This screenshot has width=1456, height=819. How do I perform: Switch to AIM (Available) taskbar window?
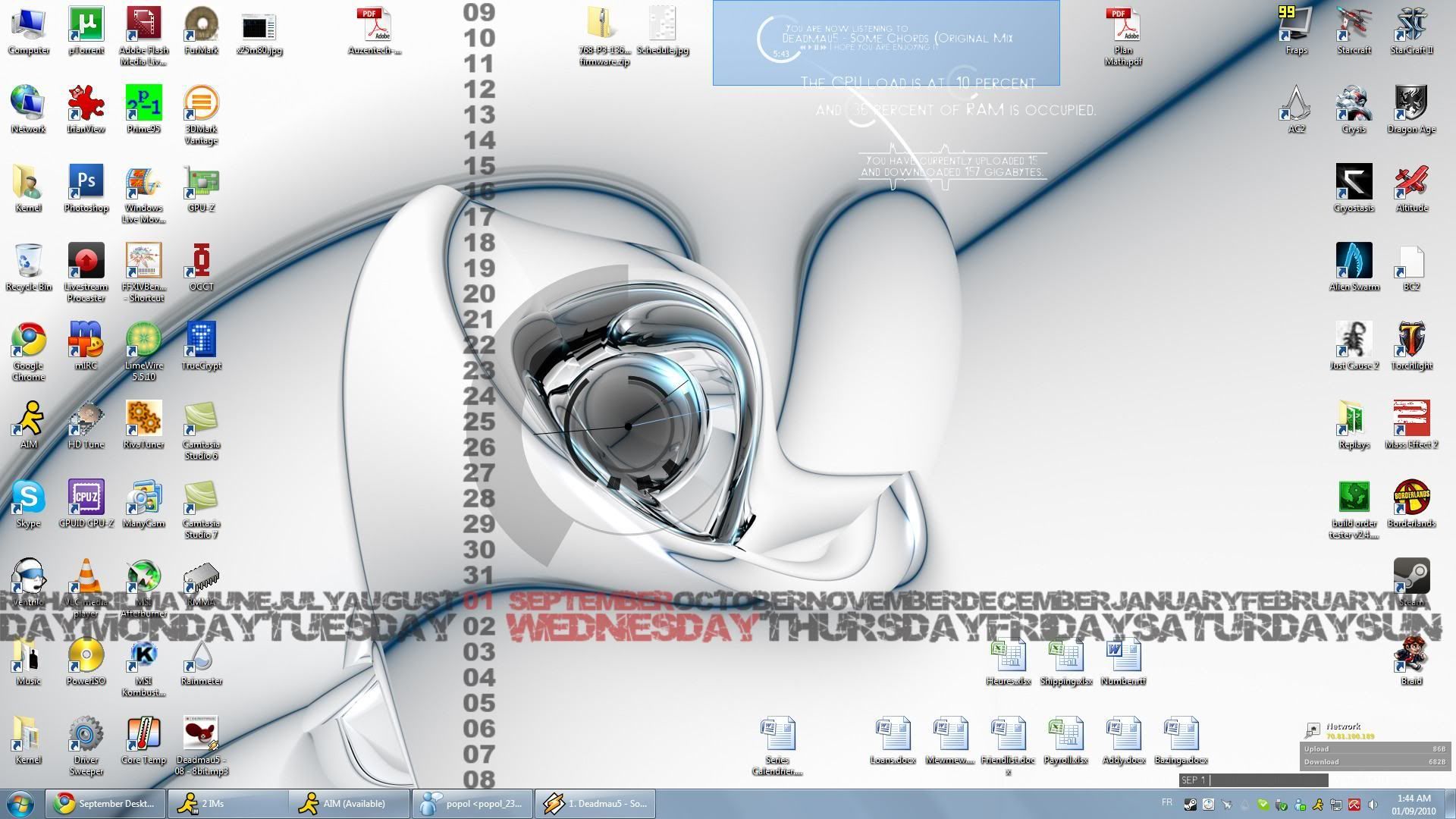pyautogui.click(x=349, y=803)
